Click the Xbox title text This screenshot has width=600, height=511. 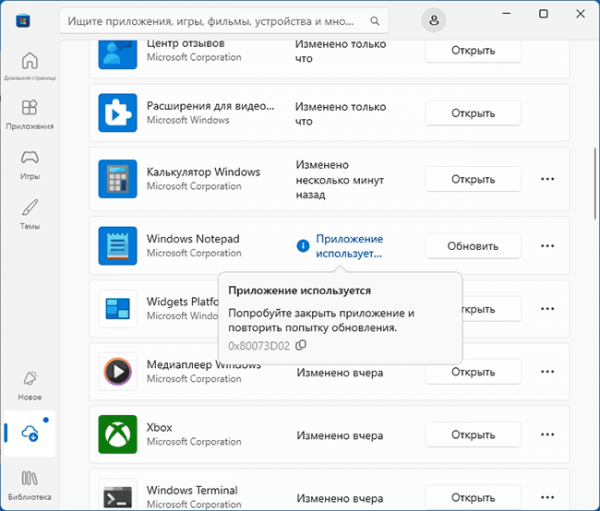(x=159, y=427)
